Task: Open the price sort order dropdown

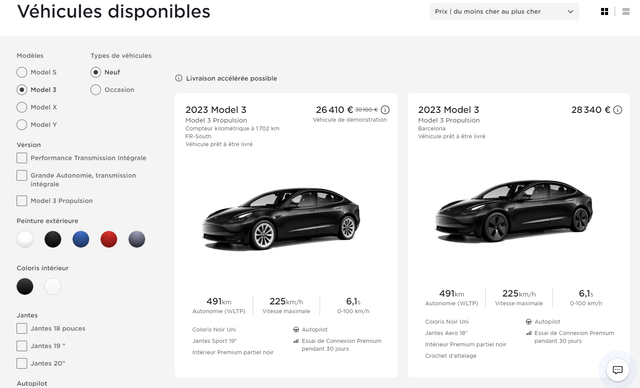Action: 504,11
